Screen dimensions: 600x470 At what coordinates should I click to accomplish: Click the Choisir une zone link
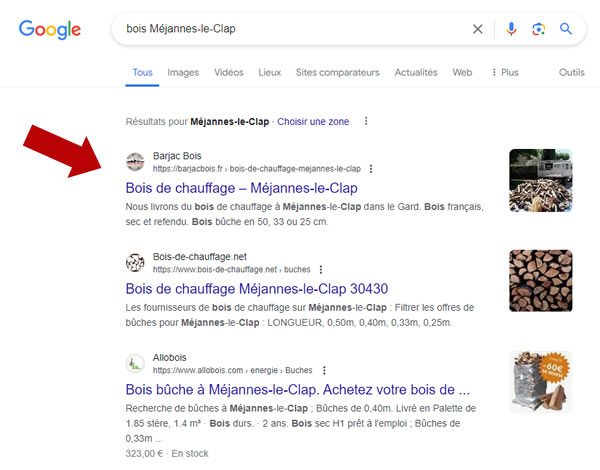pos(313,122)
